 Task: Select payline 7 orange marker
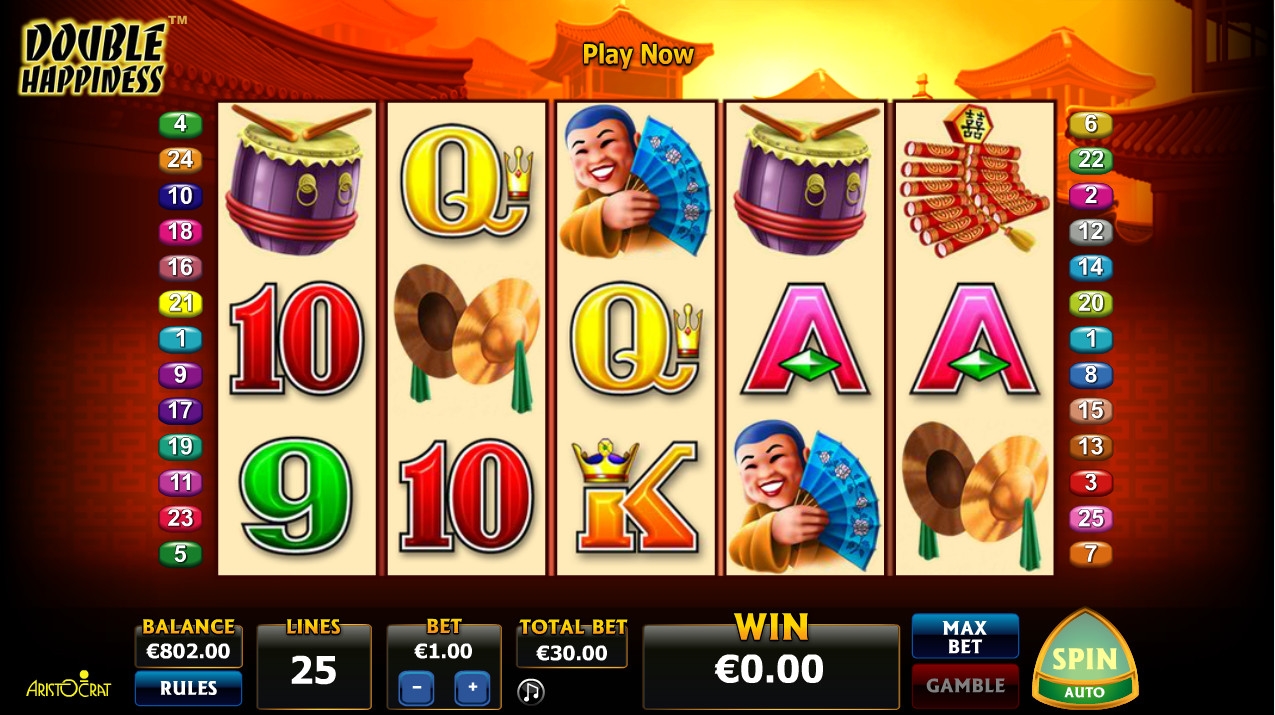[x=1091, y=553]
